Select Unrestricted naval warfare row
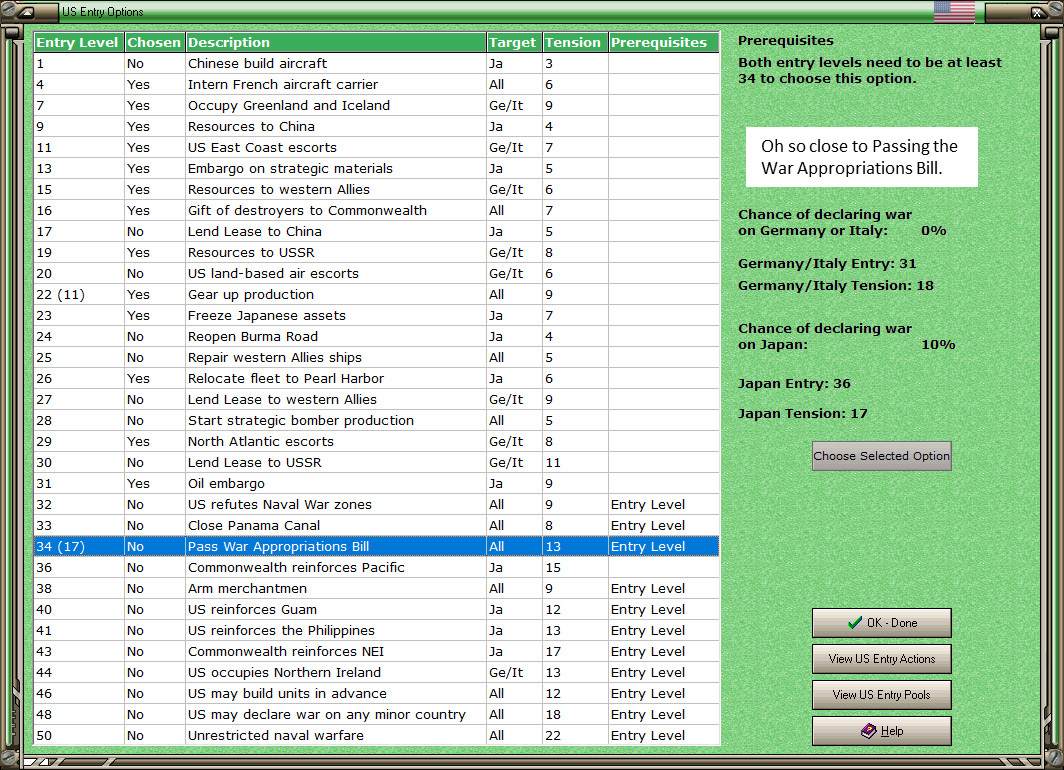This screenshot has height=770, width=1064. (377, 735)
